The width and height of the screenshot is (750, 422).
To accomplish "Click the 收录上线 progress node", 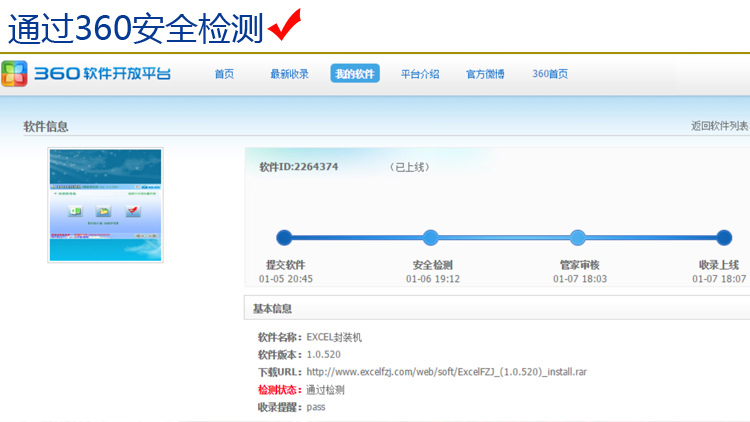I will 724,237.
